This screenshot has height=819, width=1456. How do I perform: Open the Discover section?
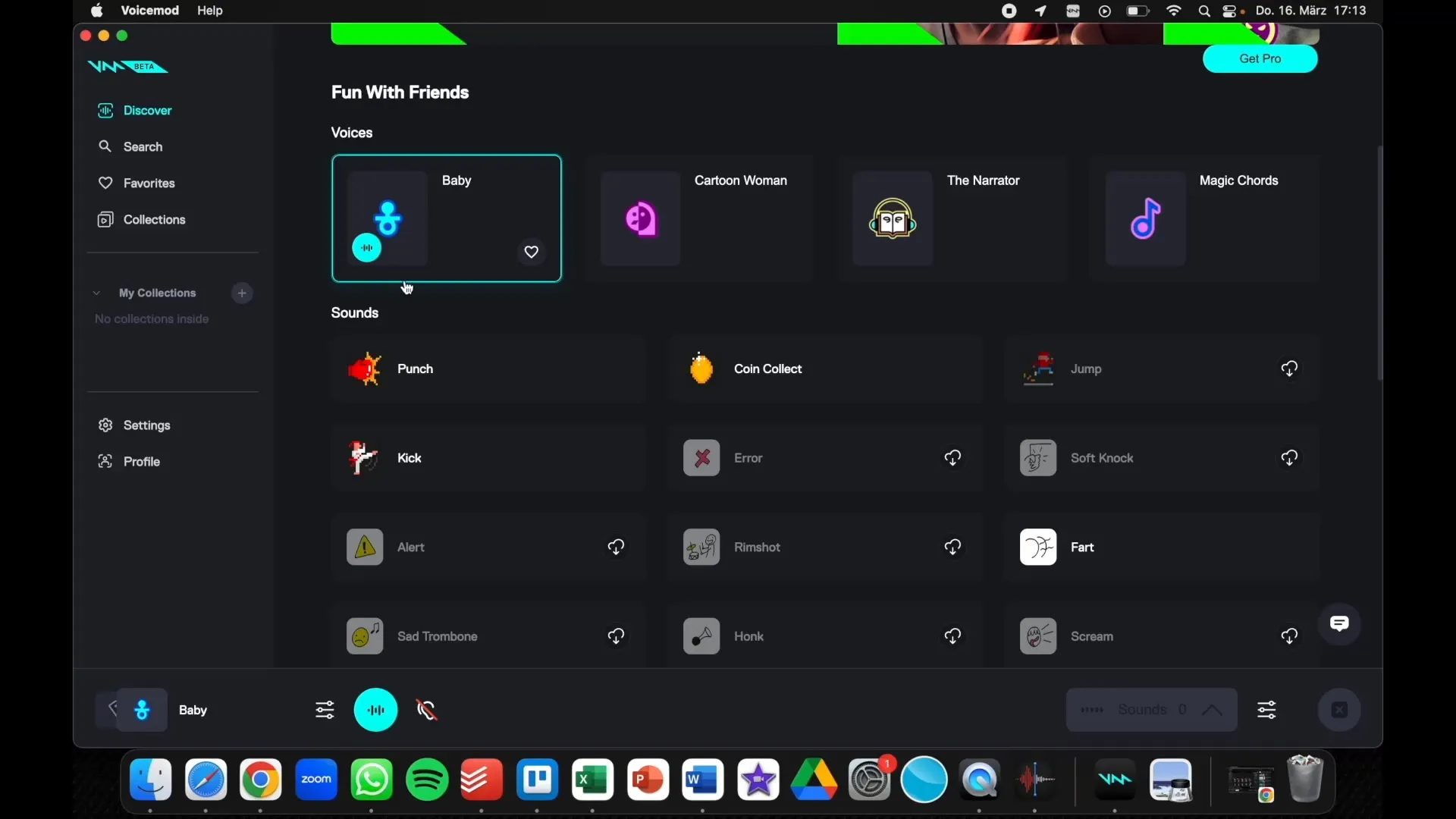pos(147,110)
